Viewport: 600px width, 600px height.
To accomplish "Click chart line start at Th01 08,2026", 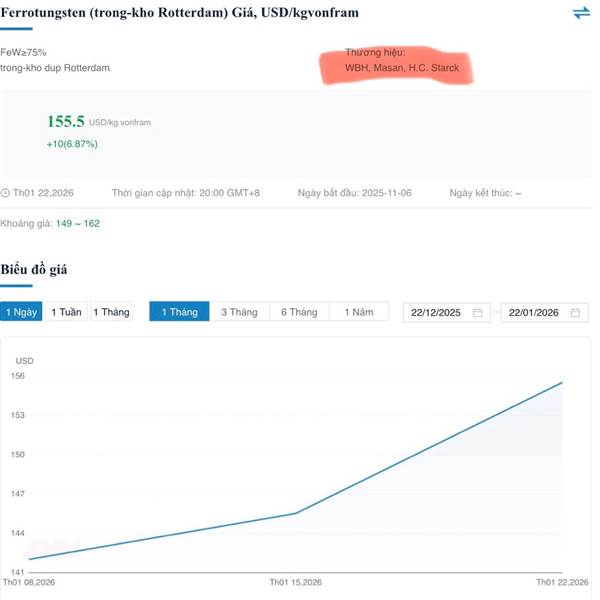I will (x=30, y=559).
